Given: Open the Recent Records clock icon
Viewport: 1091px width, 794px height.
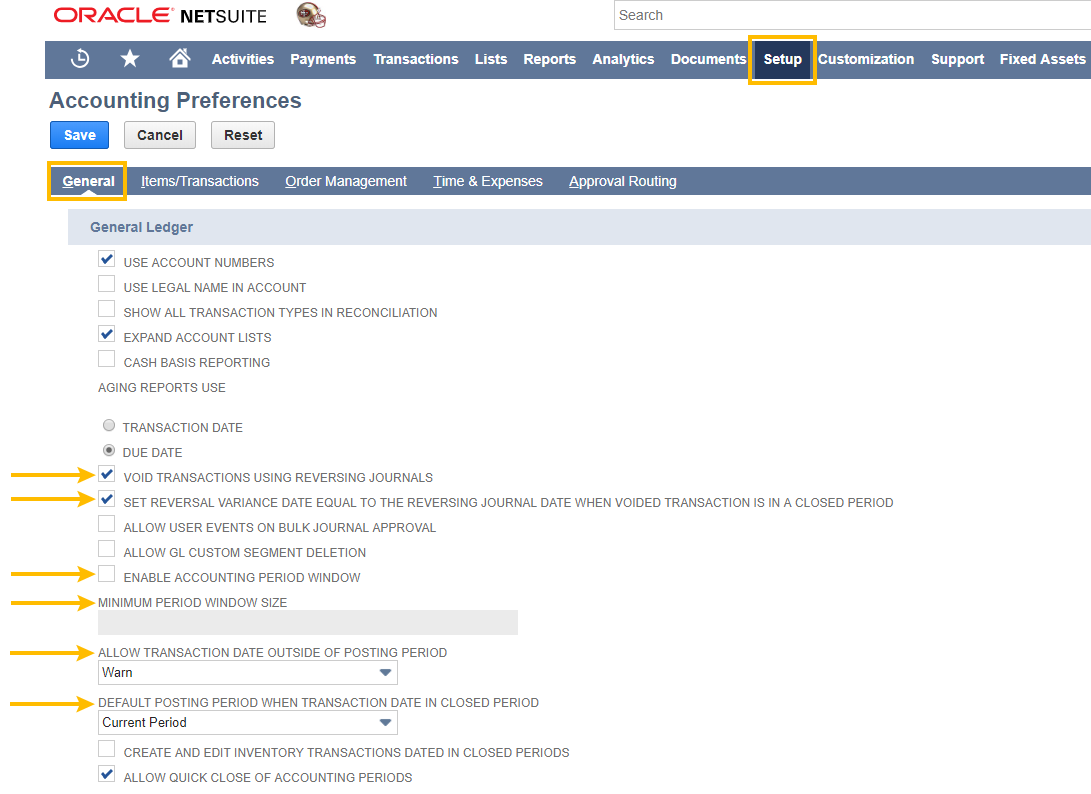Looking at the screenshot, I should [x=80, y=59].
